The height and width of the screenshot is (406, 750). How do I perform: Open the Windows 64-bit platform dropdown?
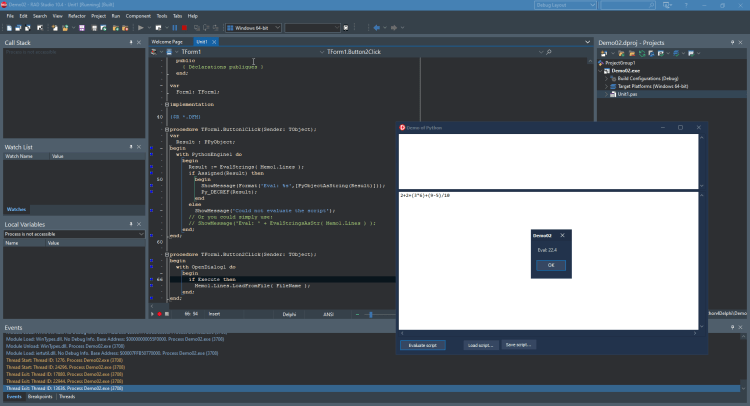pyautogui.click(x=253, y=28)
